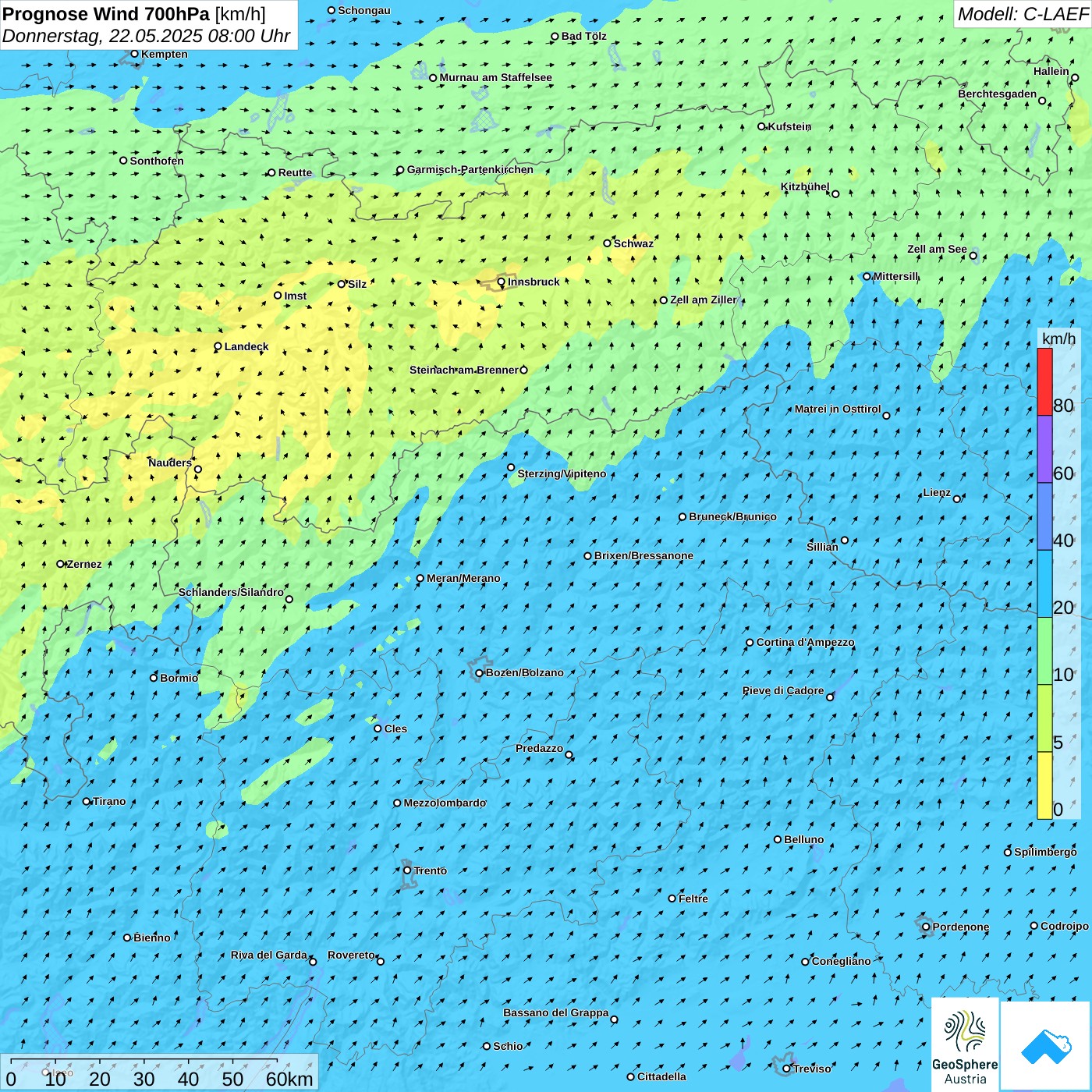Click the 'Murnau am Staffelsee' label
This screenshot has height=1092, width=1092.
(496, 77)
